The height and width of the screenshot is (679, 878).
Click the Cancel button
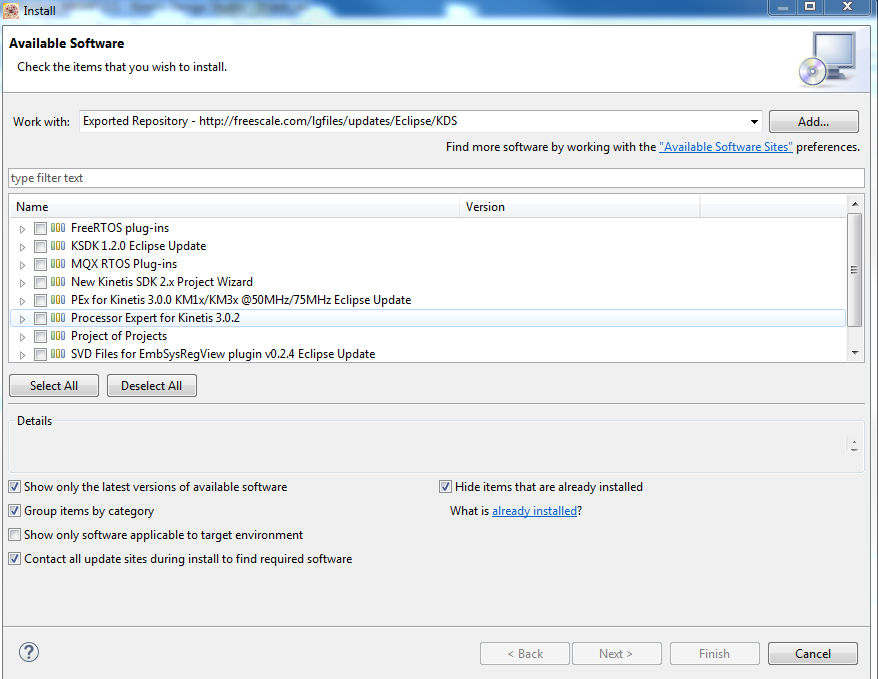coord(812,654)
